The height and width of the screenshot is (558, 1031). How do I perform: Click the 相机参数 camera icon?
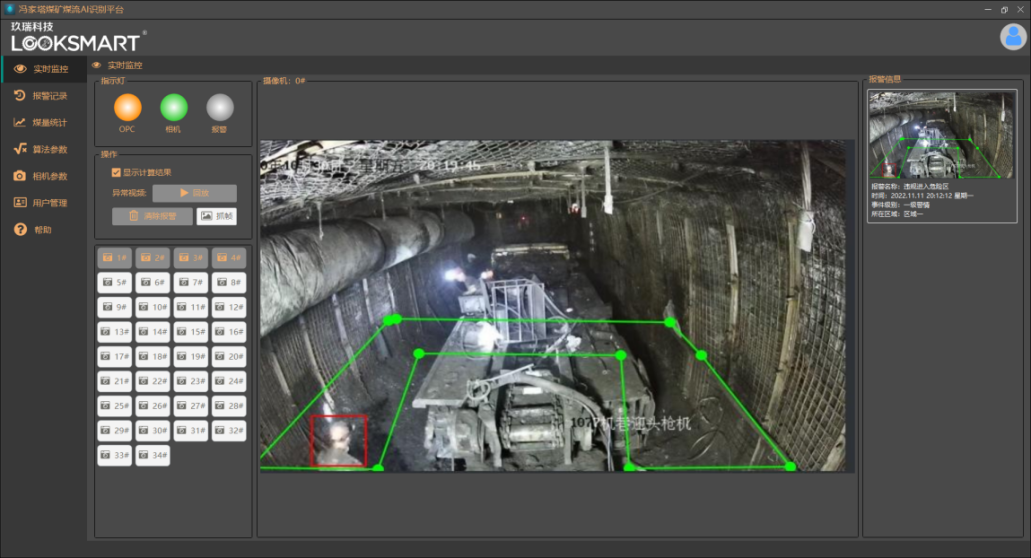(20, 176)
